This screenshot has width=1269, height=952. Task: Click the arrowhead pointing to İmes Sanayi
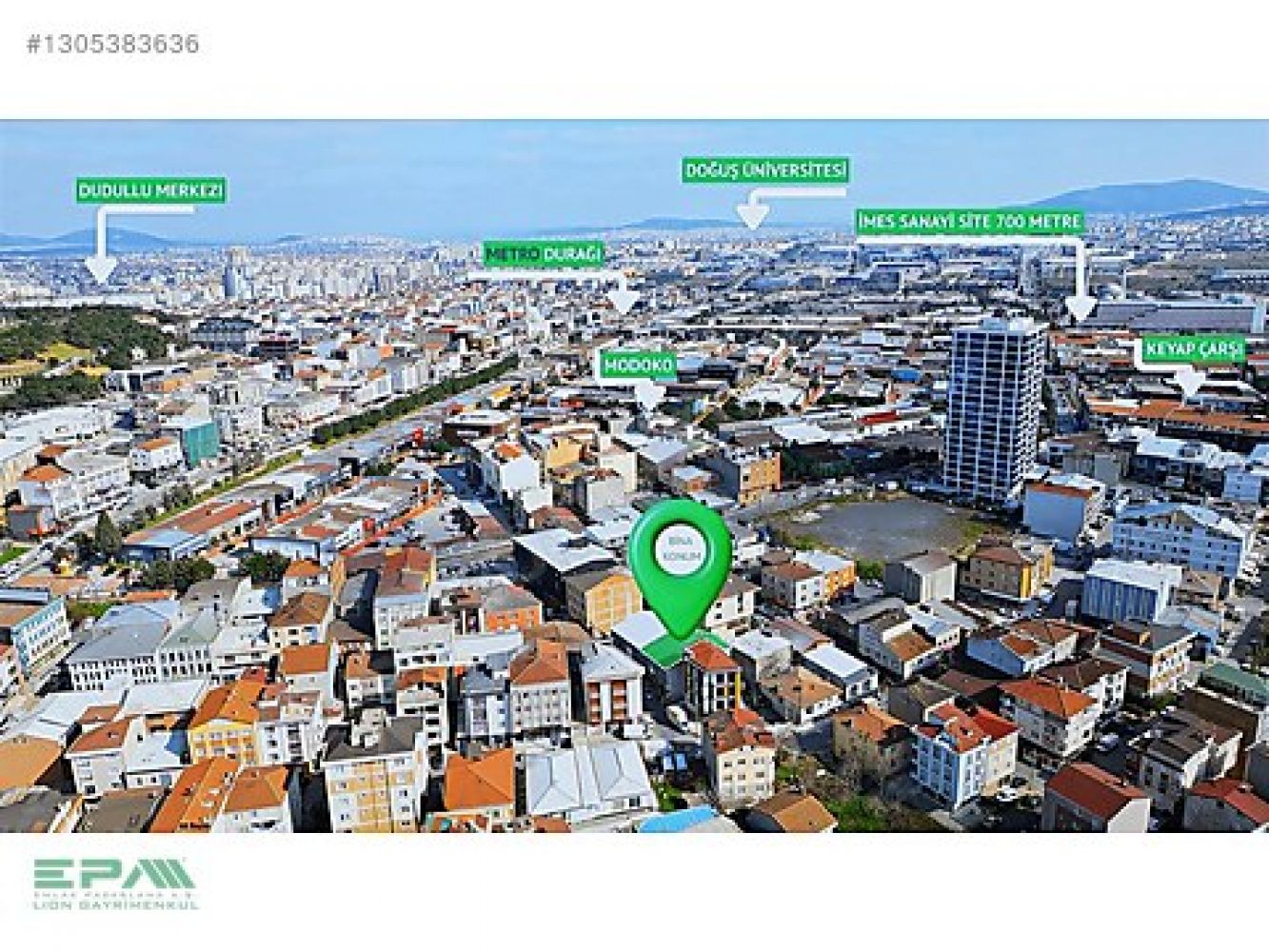pos(1080,307)
